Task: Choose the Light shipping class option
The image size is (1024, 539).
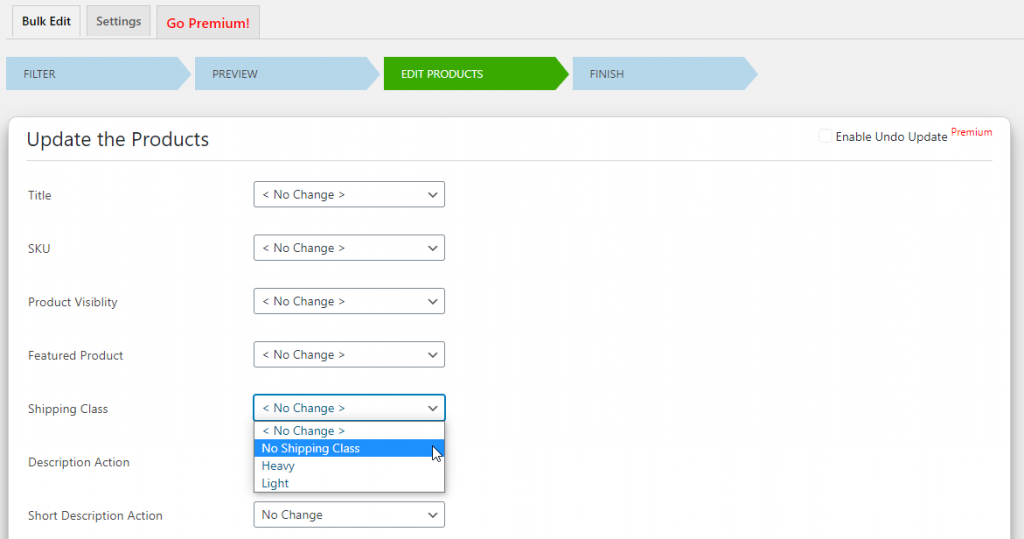Action: 276,484
